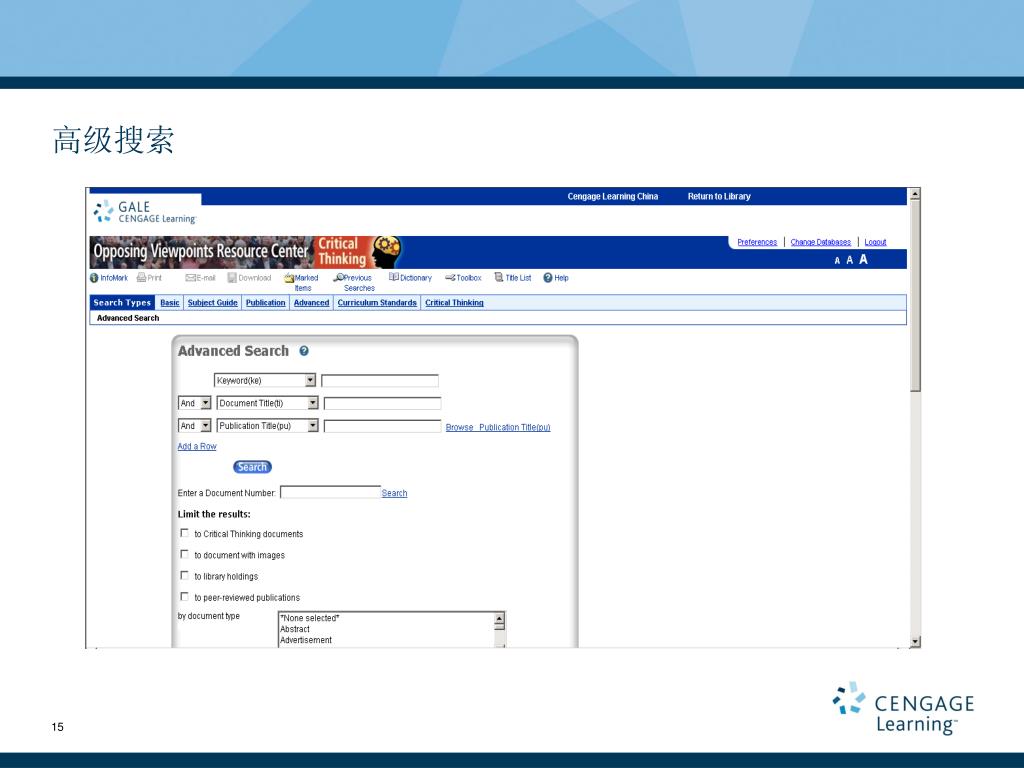This screenshot has width=1024, height=768.
Task: Switch to the Advanced search tab
Action: (312, 302)
